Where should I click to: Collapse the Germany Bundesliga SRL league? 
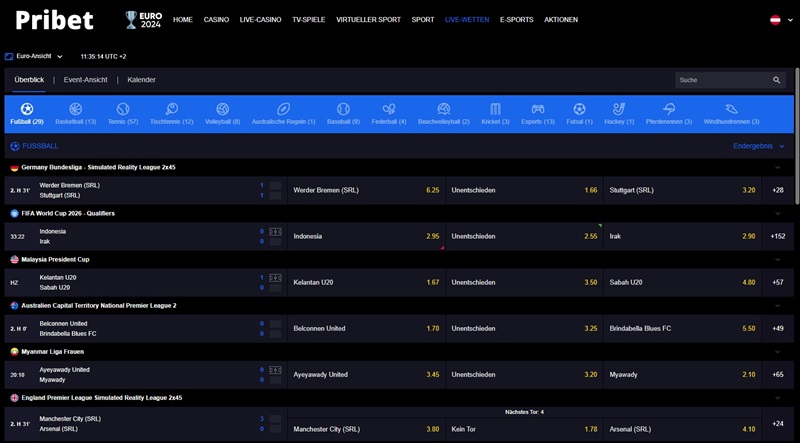[778, 167]
